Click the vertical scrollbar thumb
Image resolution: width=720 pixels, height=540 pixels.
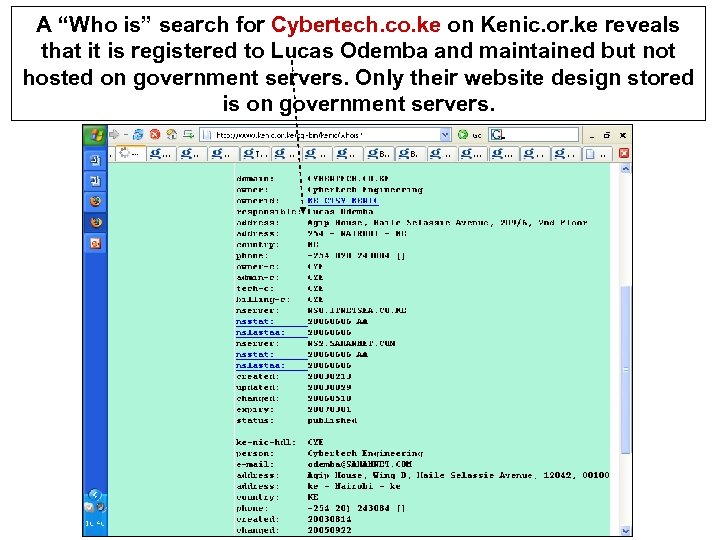[625, 370]
